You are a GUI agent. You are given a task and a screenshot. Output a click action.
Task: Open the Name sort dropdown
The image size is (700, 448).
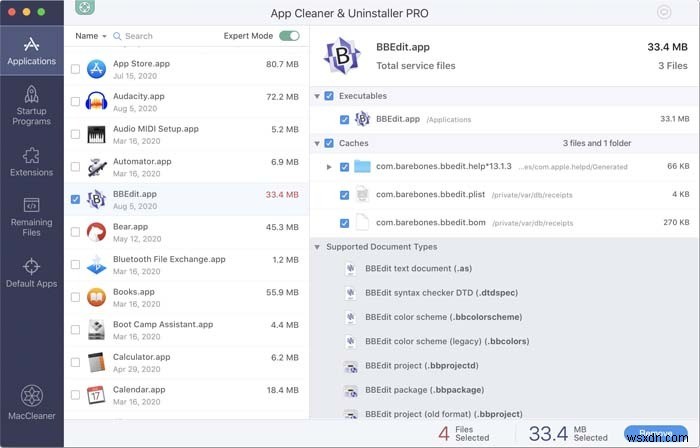[x=91, y=36]
